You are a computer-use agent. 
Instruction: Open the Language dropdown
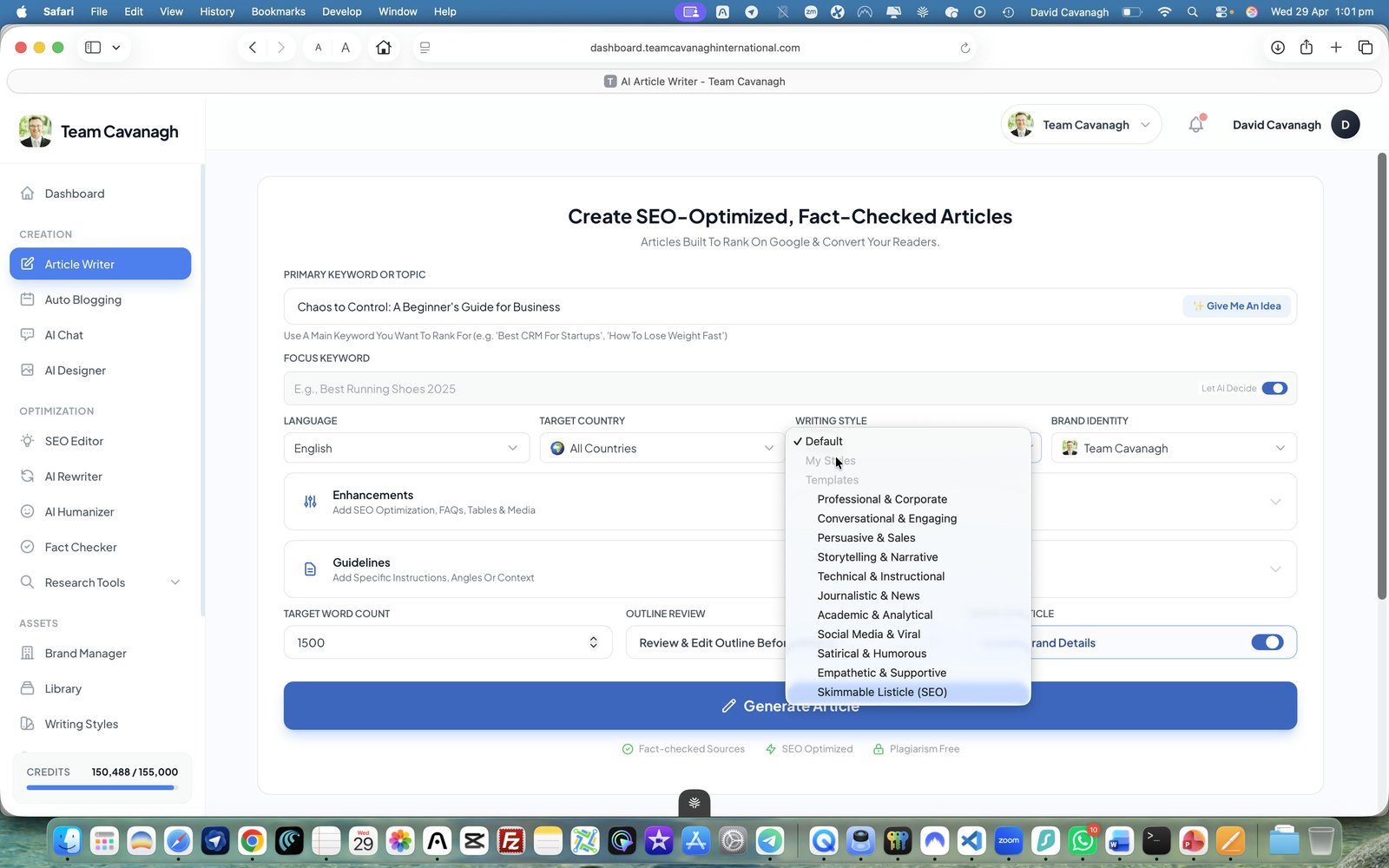pos(406,448)
